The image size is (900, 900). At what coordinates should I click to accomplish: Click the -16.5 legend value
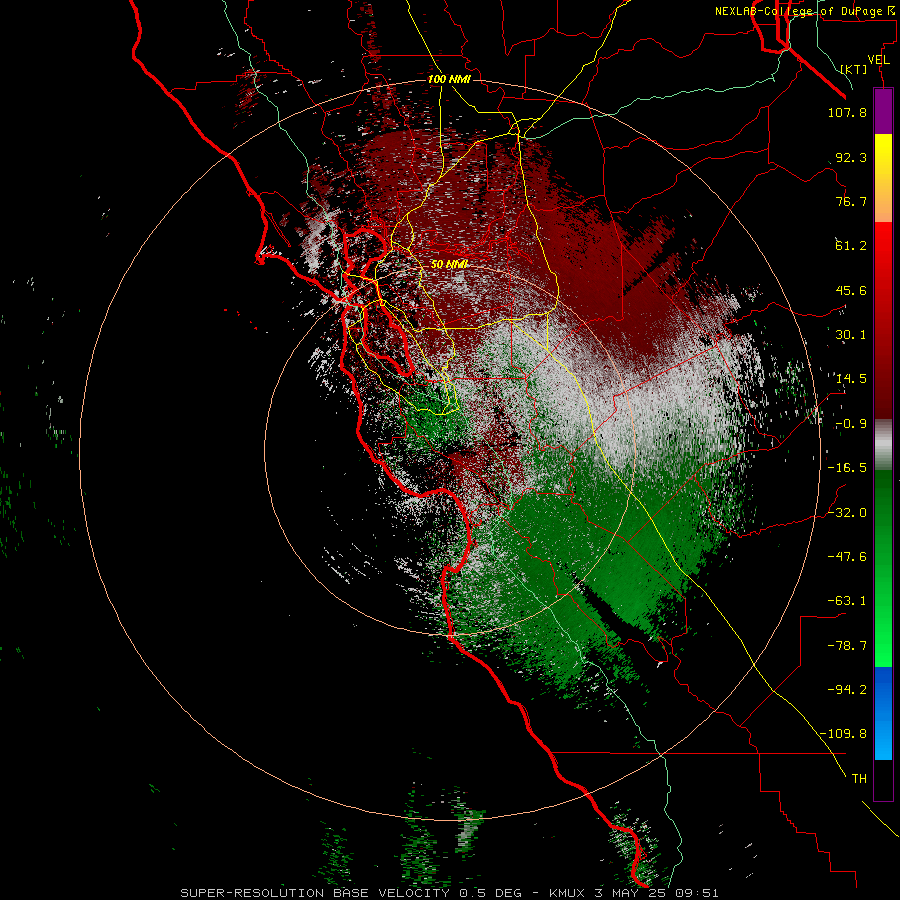[847, 468]
